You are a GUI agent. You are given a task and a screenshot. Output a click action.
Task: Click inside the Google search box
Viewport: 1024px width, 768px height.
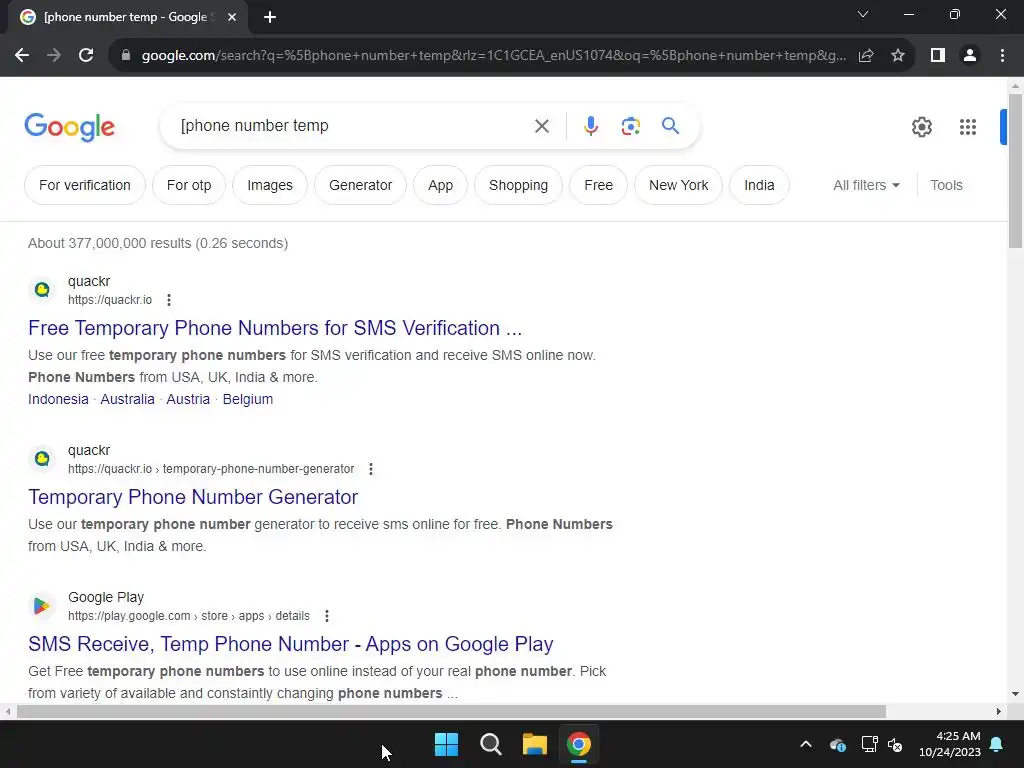point(353,126)
